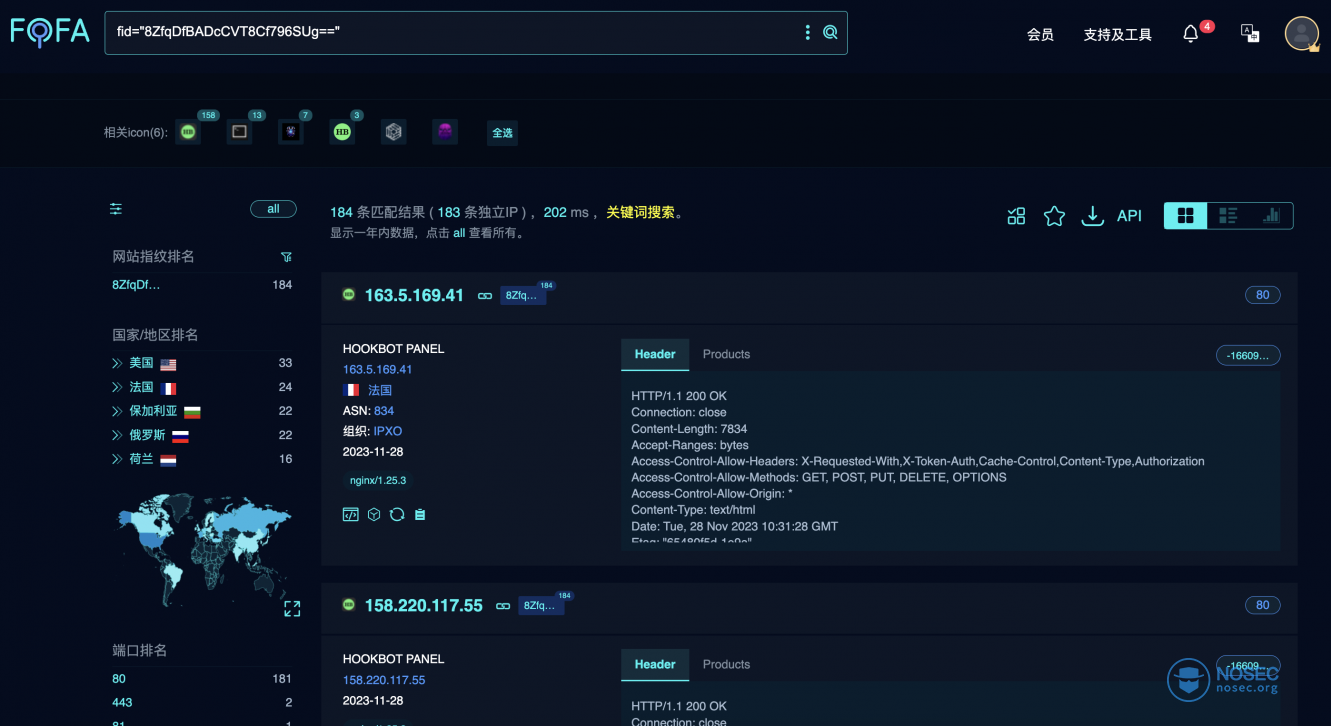Viewport: 1331px width, 726px height.
Task: Open the API link
Action: 1129,216
